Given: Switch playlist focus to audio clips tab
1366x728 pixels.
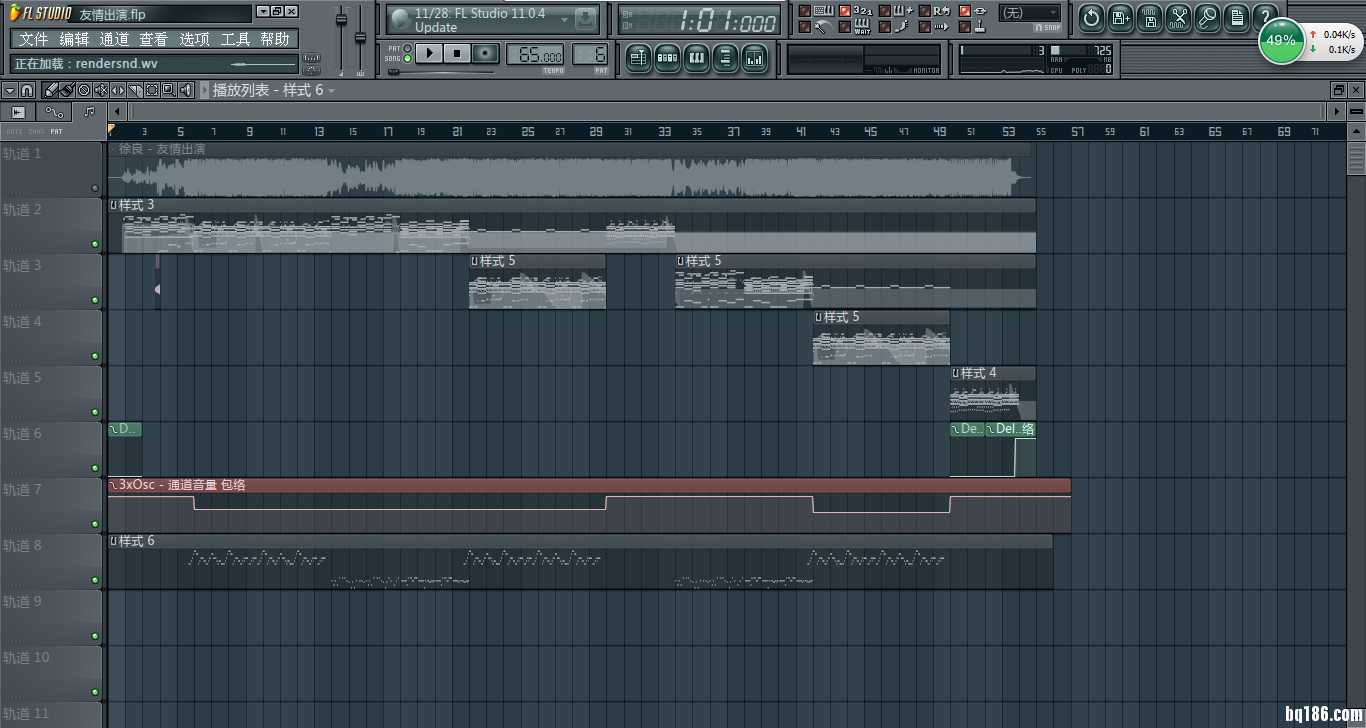Looking at the screenshot, I should pos(18,112).
